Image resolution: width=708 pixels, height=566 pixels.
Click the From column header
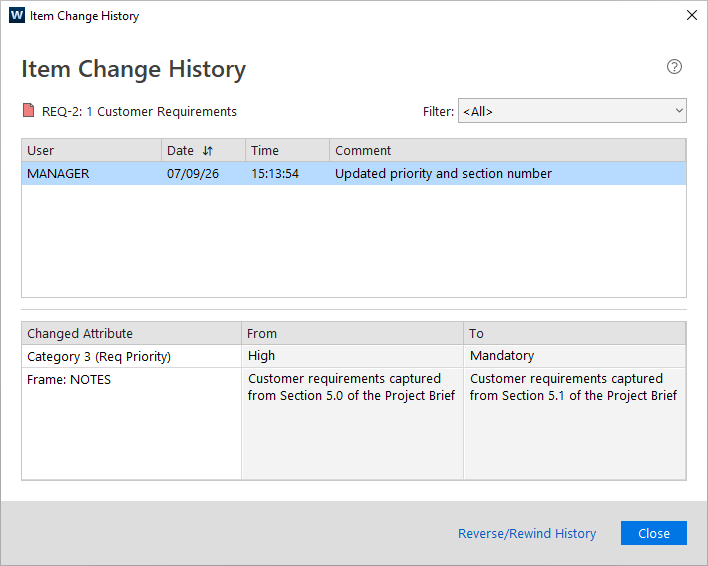click(353, 334)
